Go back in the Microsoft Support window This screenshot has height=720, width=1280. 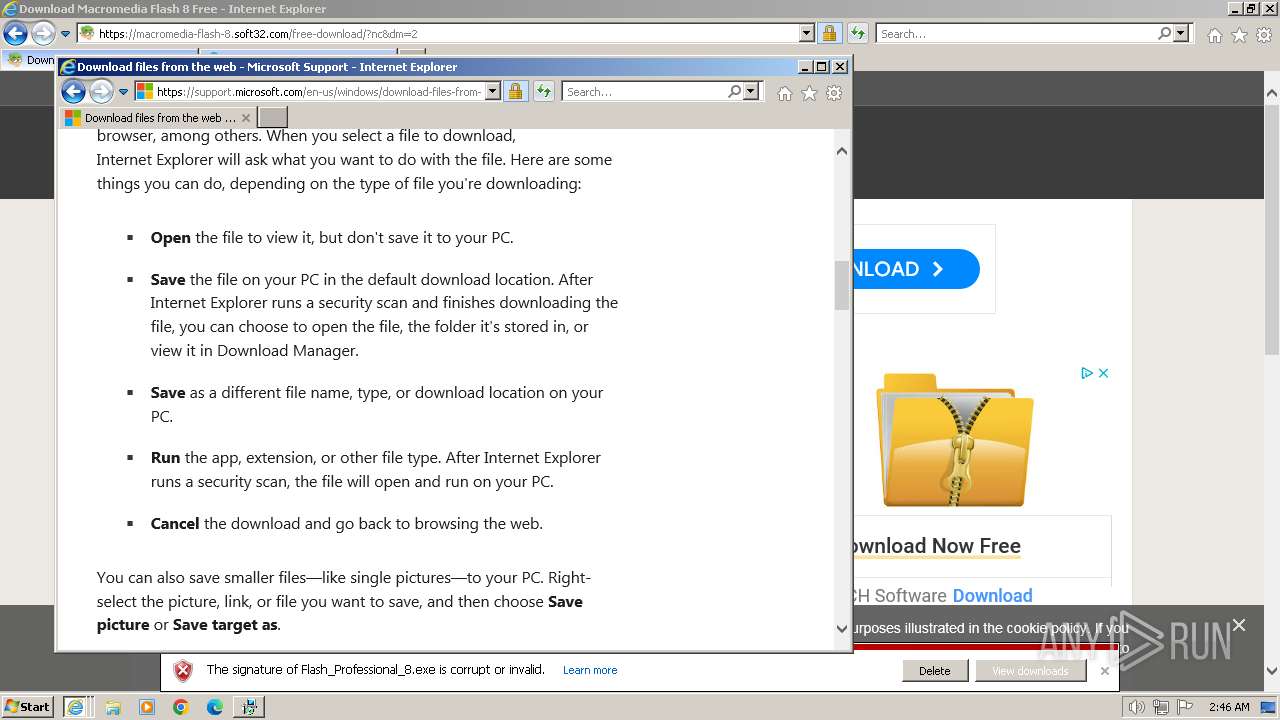[x=73, y=92]
